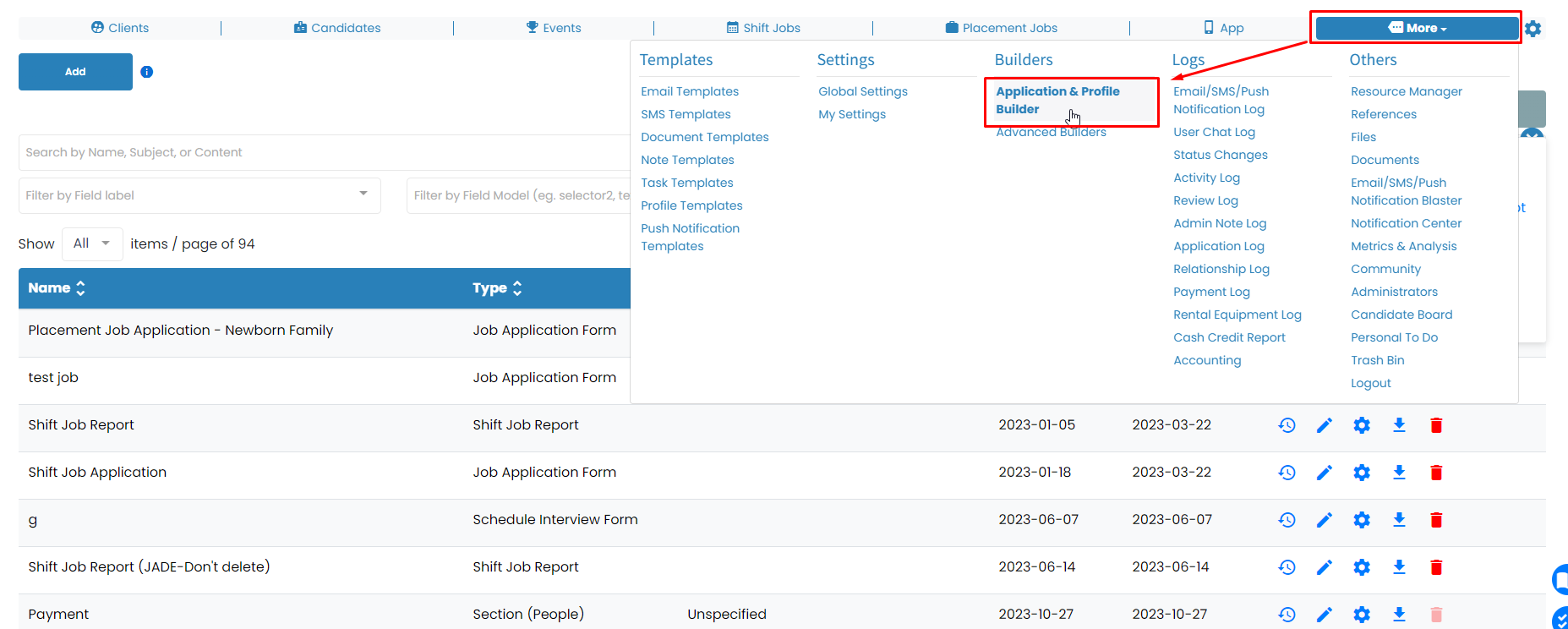Go to the Candidates tab
The image size is (1568, 629).
337,28
